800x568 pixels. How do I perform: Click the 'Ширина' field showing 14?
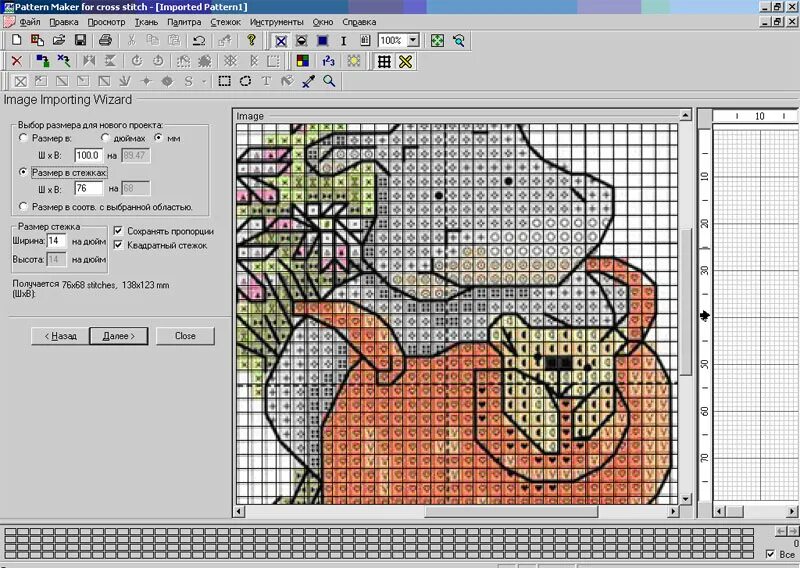(57, 241)
